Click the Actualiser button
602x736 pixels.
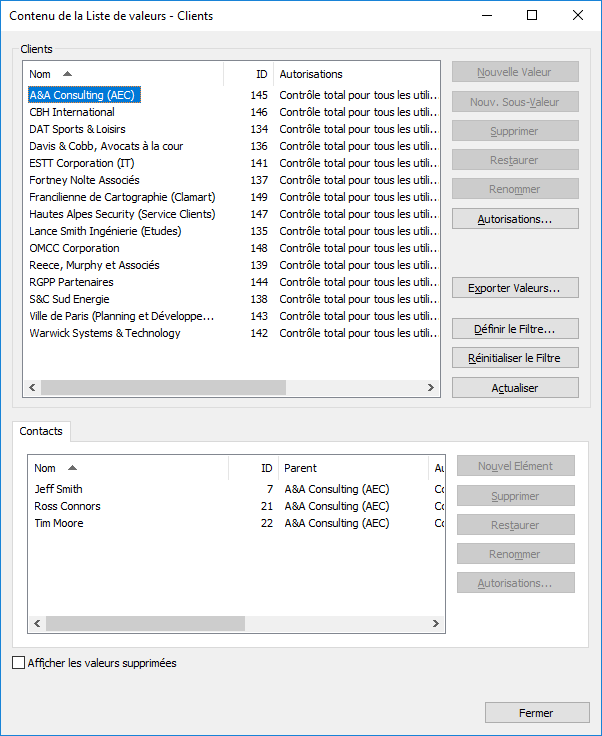click(x=515, y=388)
